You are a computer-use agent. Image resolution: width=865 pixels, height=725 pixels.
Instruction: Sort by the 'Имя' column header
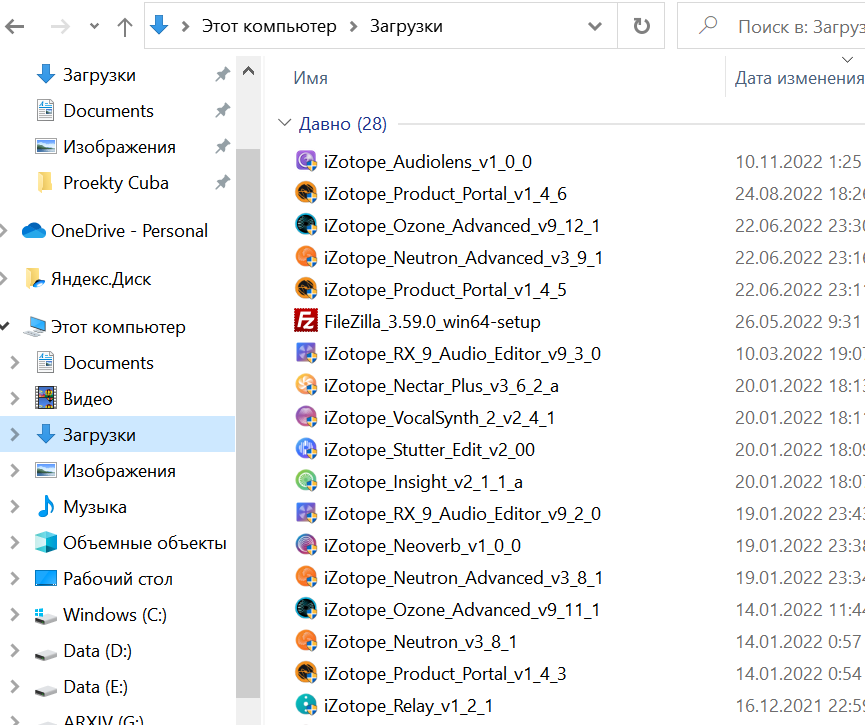pos(311,78)
